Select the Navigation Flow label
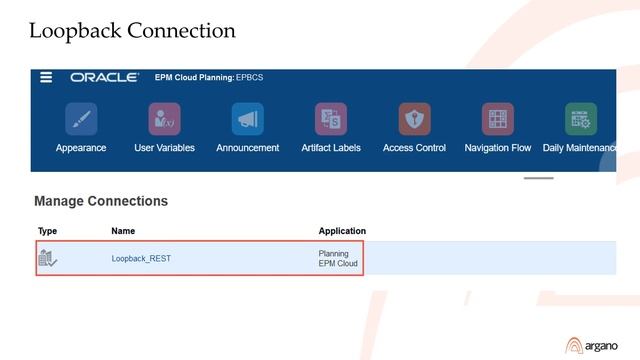The height and width of the screenshot is (360, 640). (x=498, y=148)
